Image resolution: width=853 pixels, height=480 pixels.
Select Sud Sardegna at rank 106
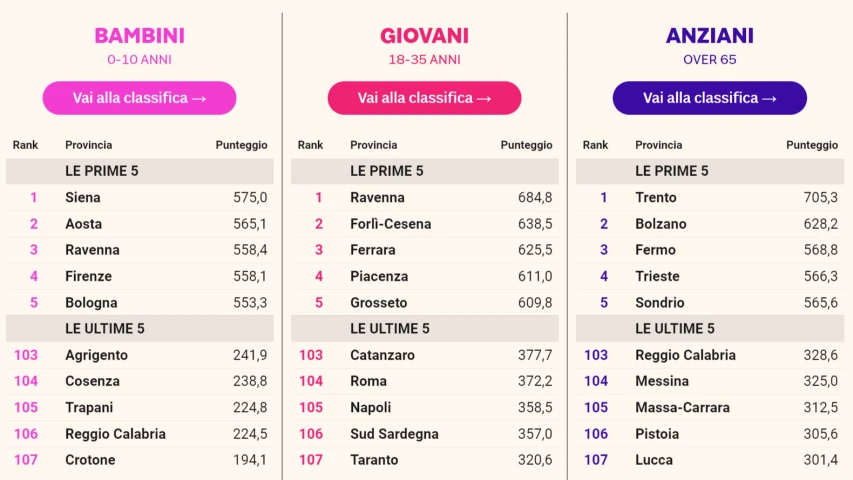pyautogui.click(x=394, y=434)
